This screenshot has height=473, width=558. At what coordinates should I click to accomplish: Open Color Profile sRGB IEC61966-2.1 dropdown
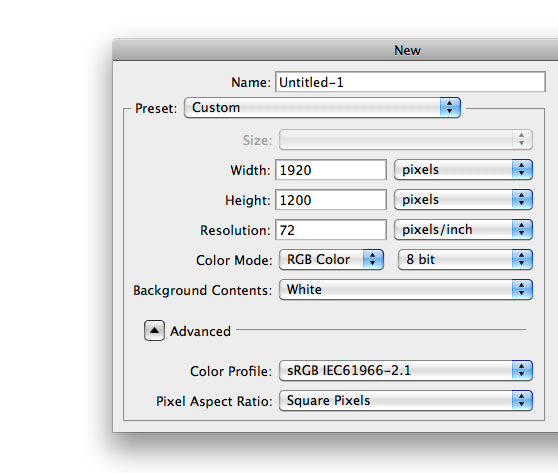tap(406, 370)
